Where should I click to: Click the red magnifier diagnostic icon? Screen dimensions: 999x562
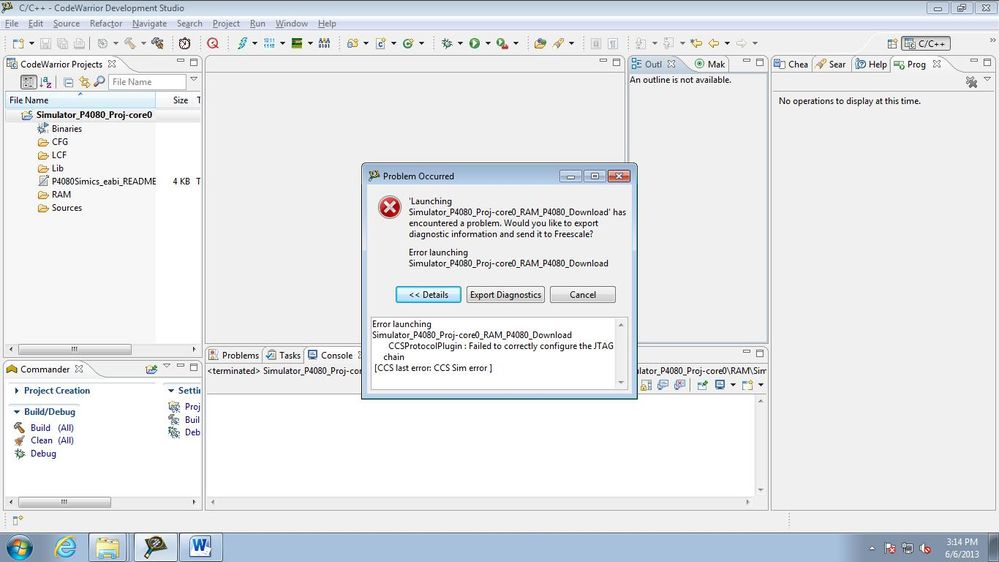point(213,43)
